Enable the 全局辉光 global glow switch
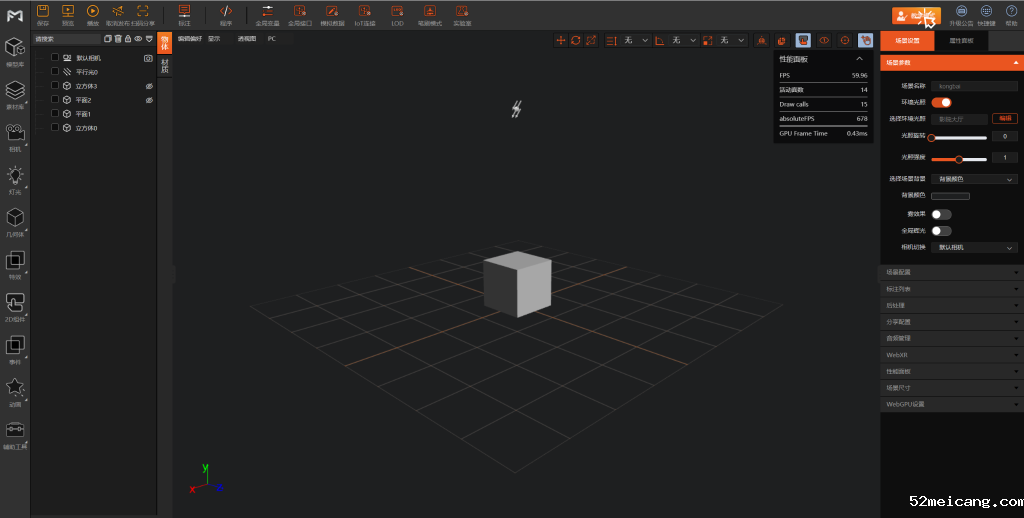This screenshot has width=1024, height=518. click(941, 230)
